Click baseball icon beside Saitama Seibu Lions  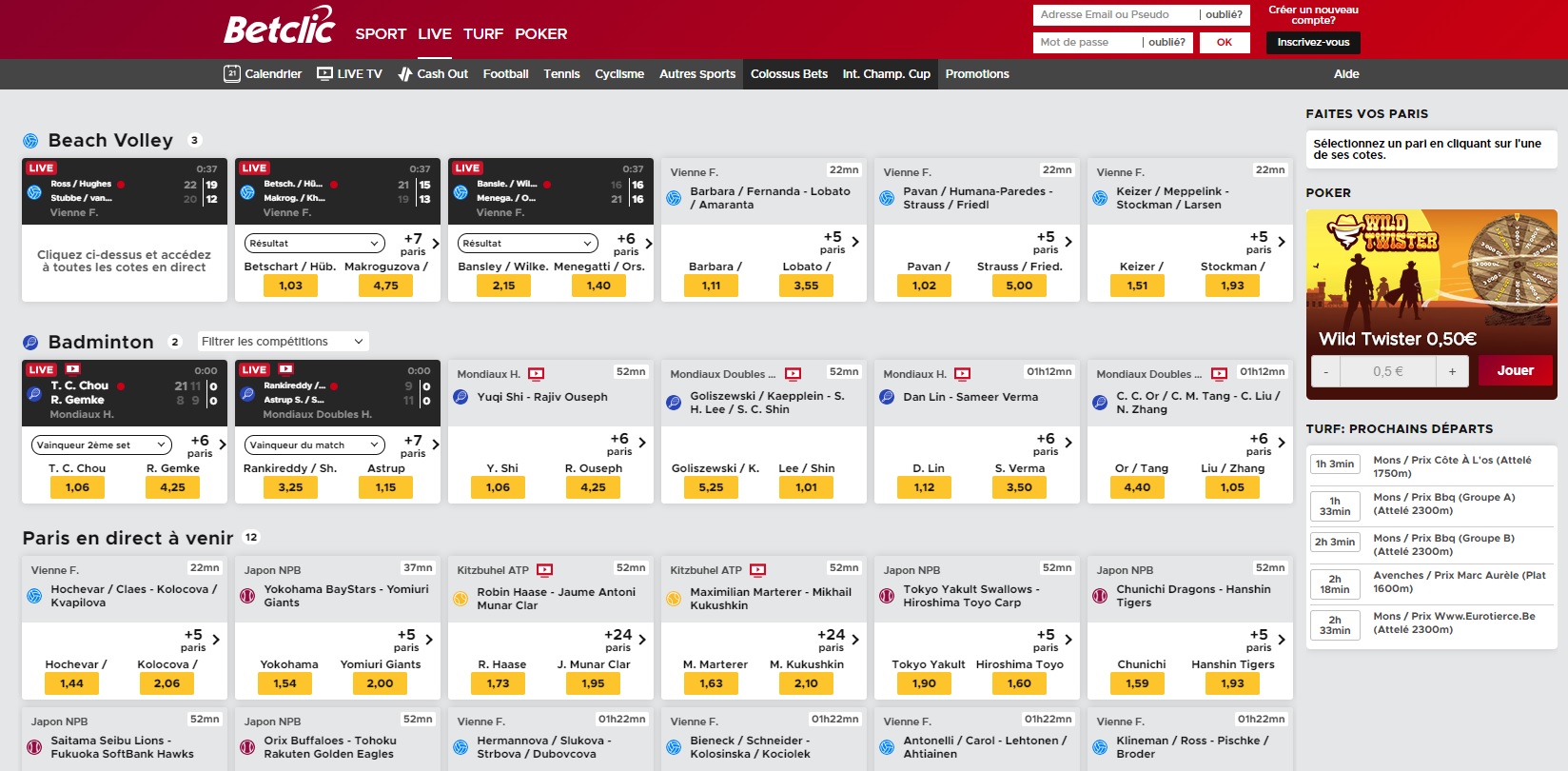pos(34,747)
